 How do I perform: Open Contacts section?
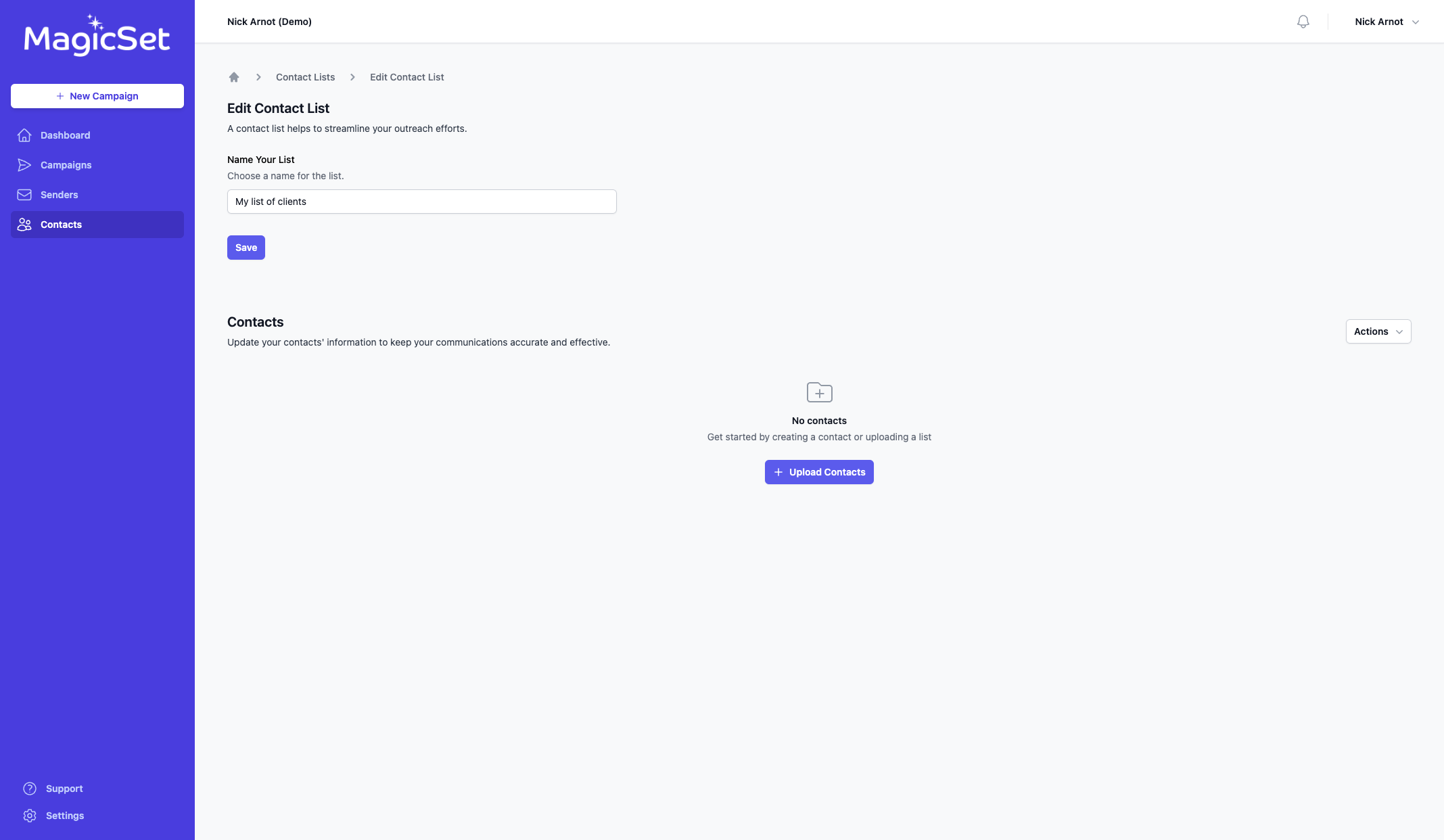click(x=97, y=225)
